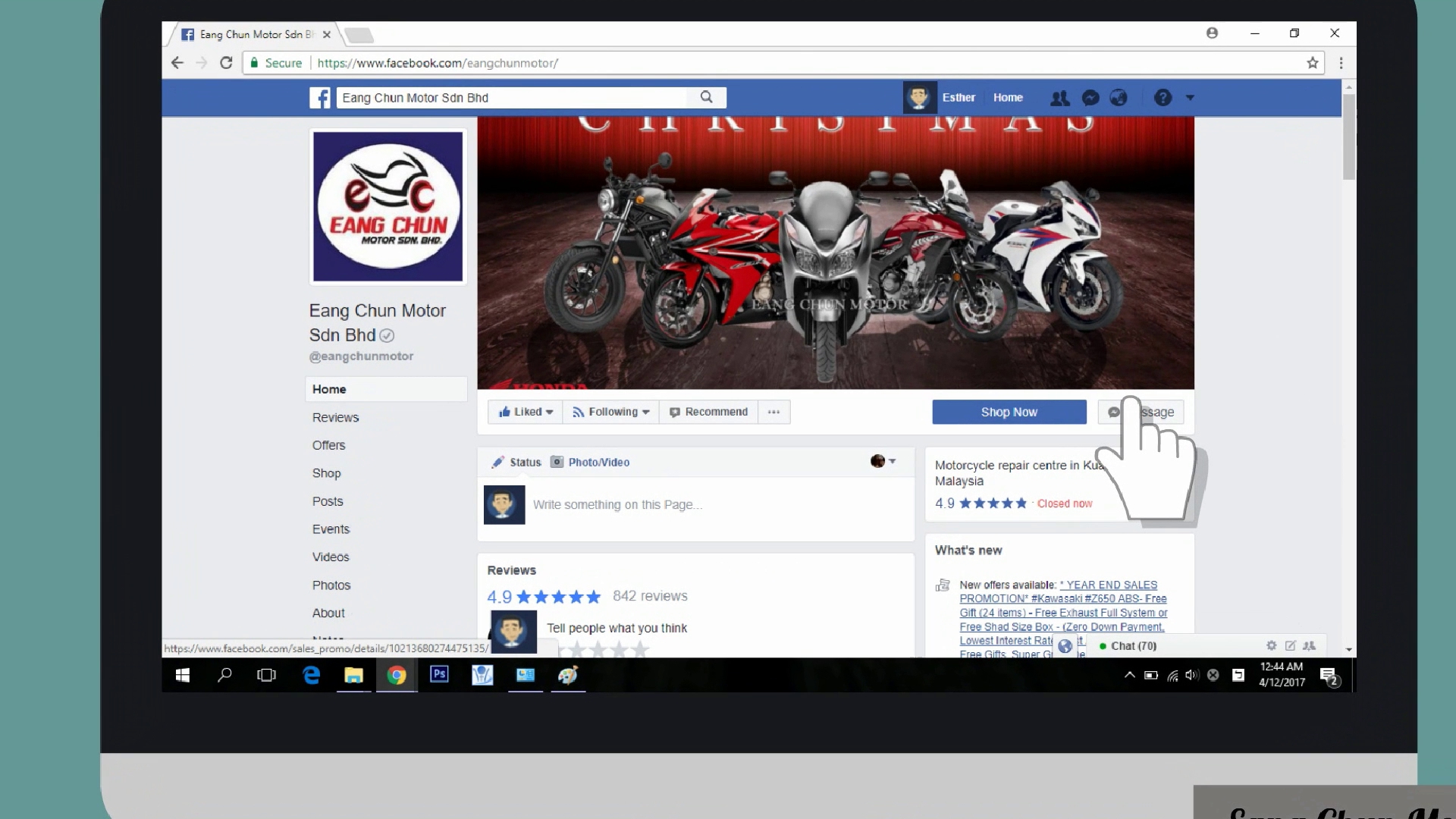Start new message from chat bar icon
Viewport: 1456px width, 819px height.
tap(1290, 645)
